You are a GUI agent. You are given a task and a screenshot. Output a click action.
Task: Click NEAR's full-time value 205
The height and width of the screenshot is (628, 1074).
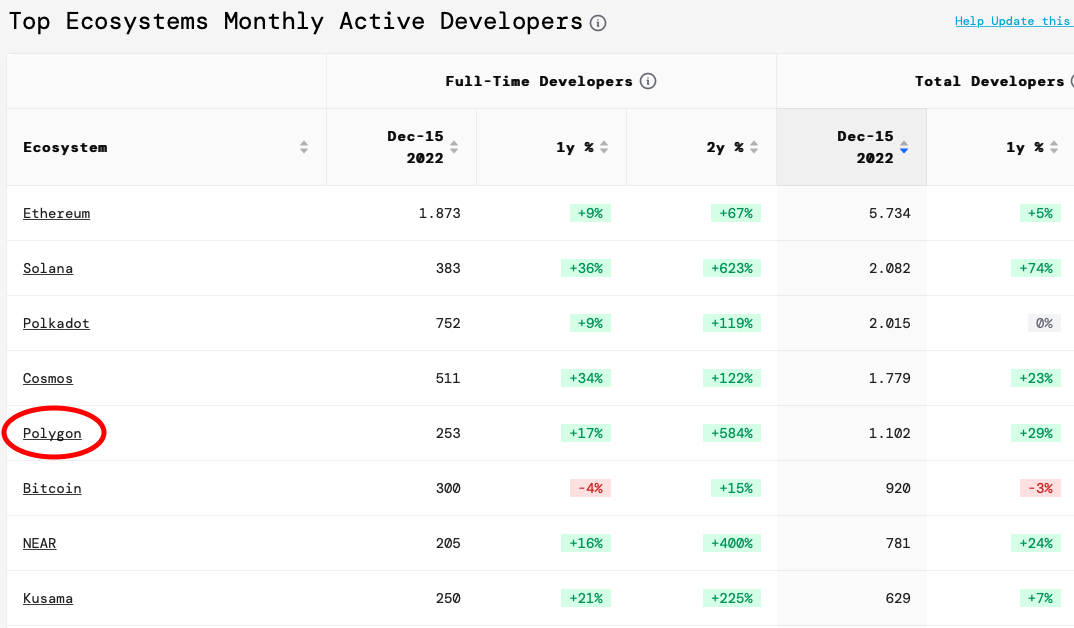pos(448,544)
